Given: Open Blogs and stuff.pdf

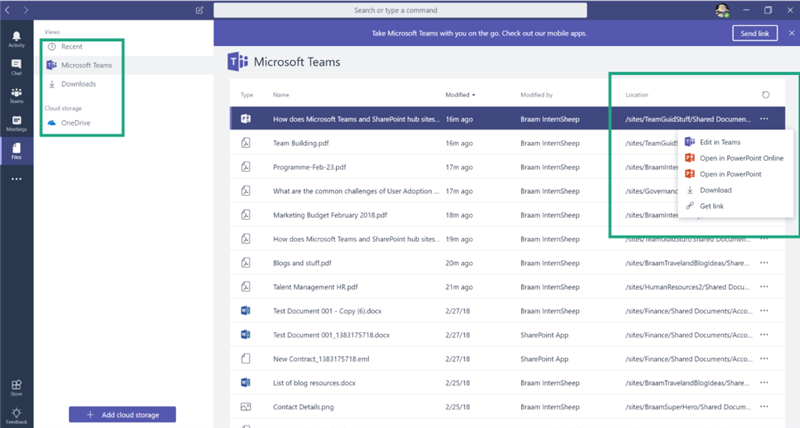Looking at the screenshot, I should point(302,263).
